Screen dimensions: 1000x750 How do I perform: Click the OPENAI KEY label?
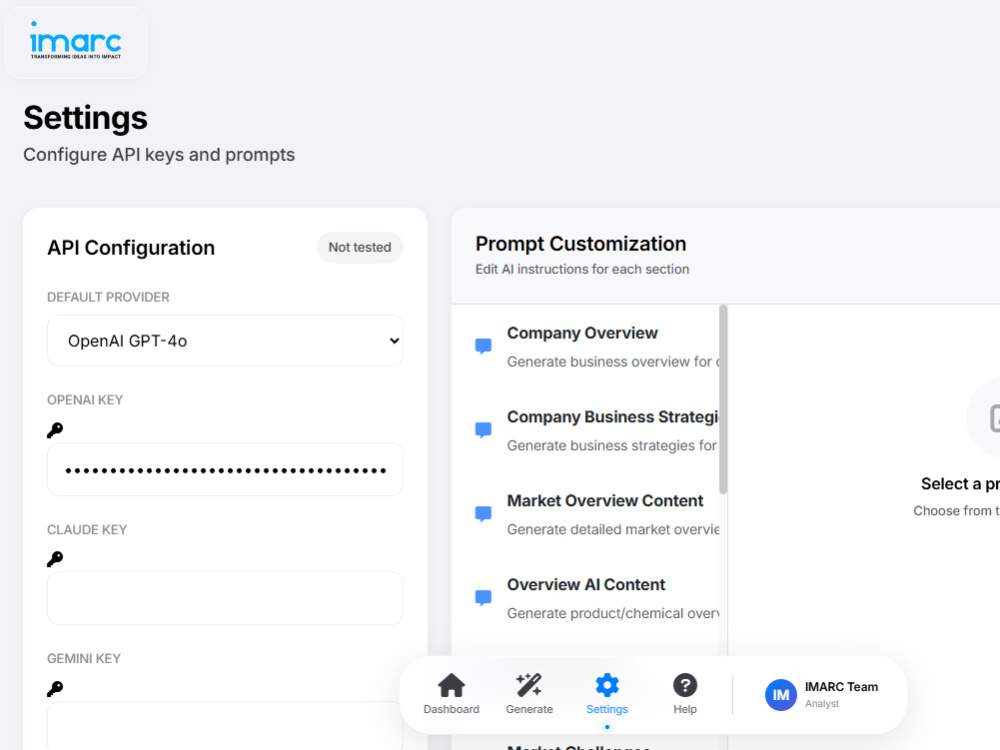(x=85, y=400)
